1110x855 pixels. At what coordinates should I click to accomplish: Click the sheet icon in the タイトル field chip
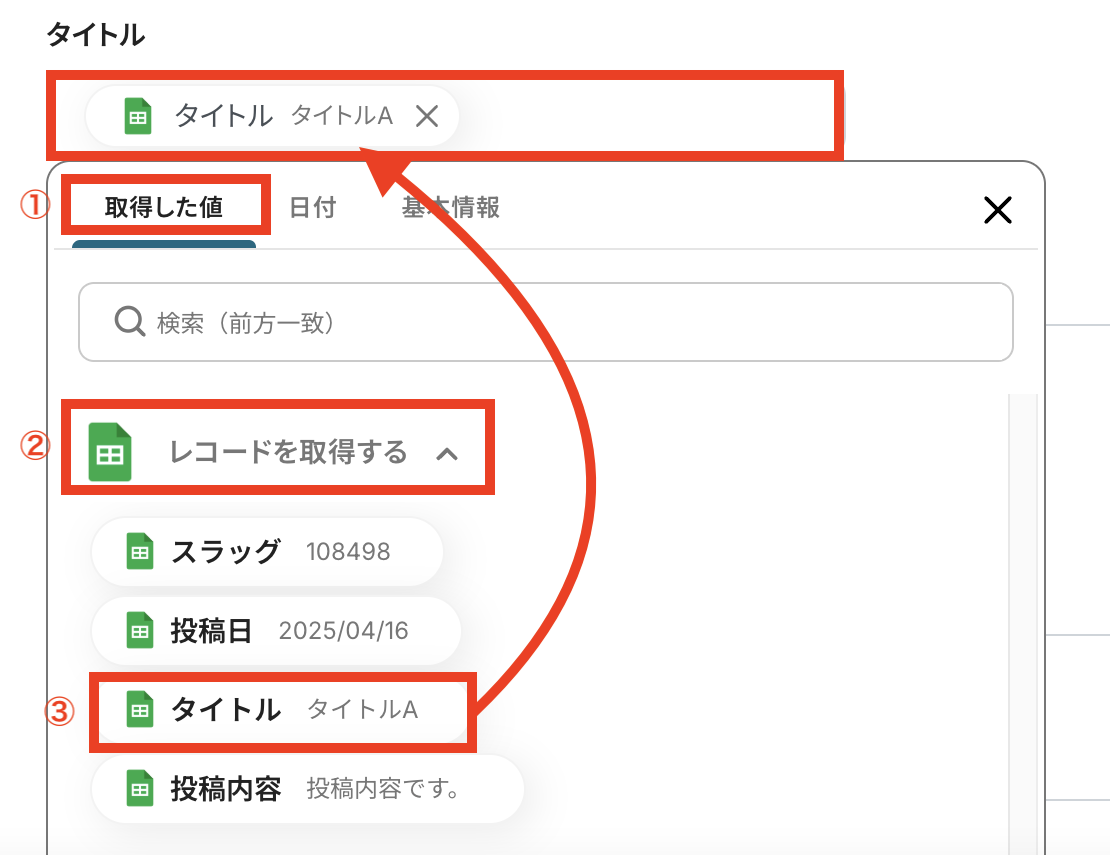pyautogui.click(x=138, y=116)
